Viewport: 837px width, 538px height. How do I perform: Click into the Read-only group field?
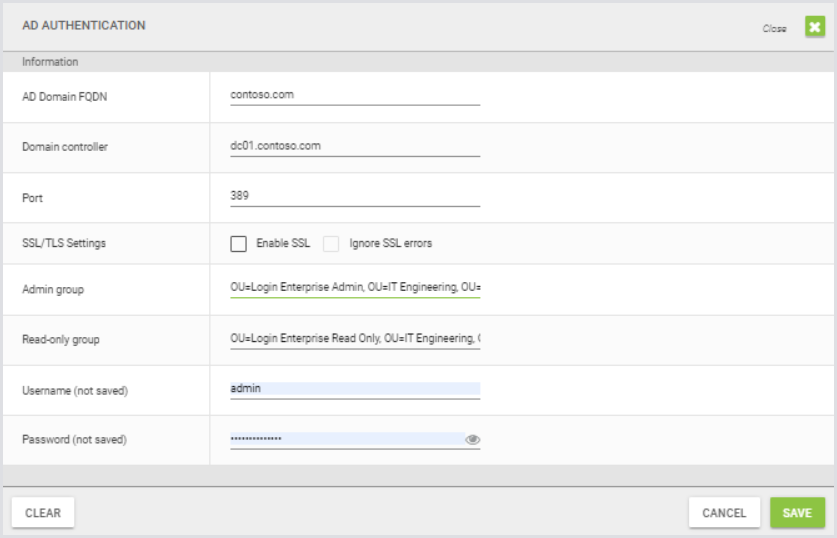(354, 339)
